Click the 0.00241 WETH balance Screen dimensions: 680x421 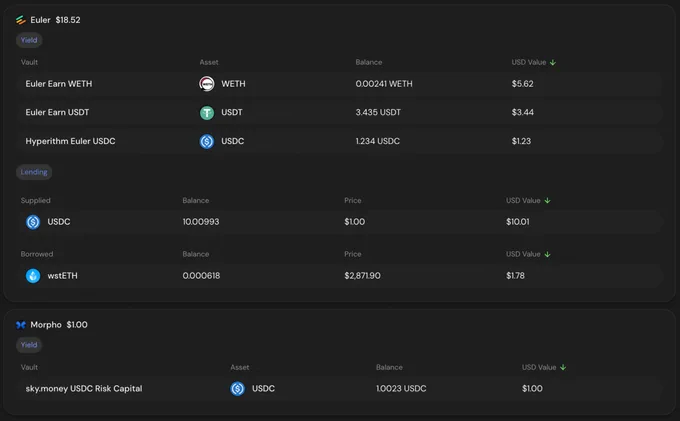click(x=384, y=84)
